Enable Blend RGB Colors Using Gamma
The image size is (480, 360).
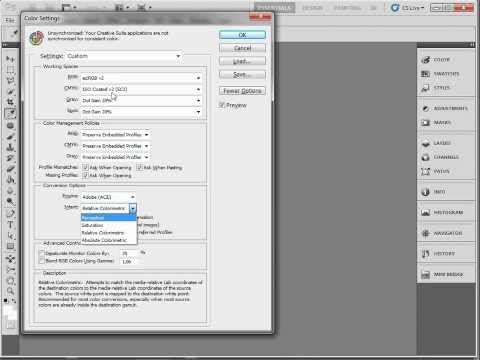tap(42, 261)
